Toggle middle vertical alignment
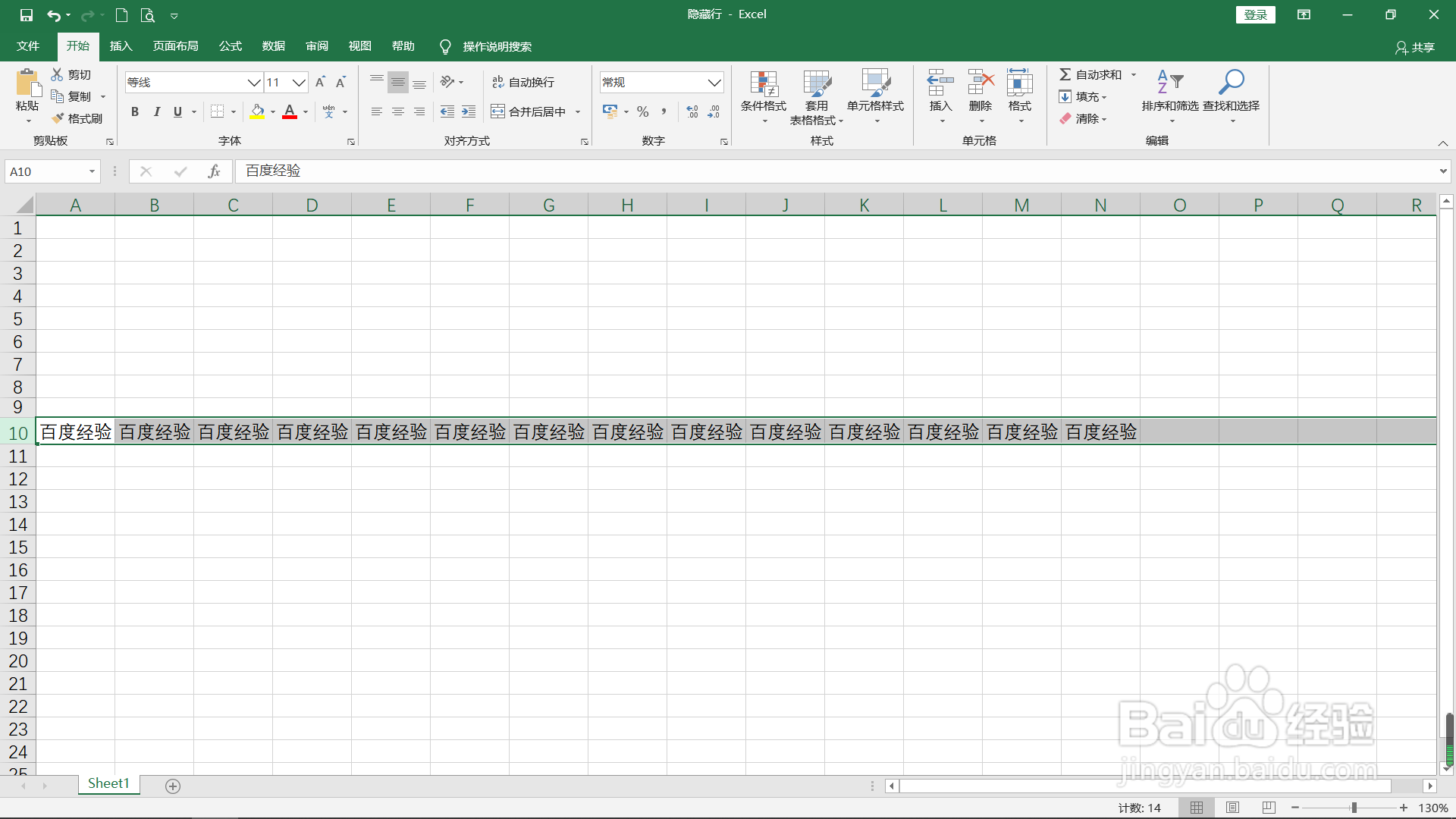 [x=398, y=82]
